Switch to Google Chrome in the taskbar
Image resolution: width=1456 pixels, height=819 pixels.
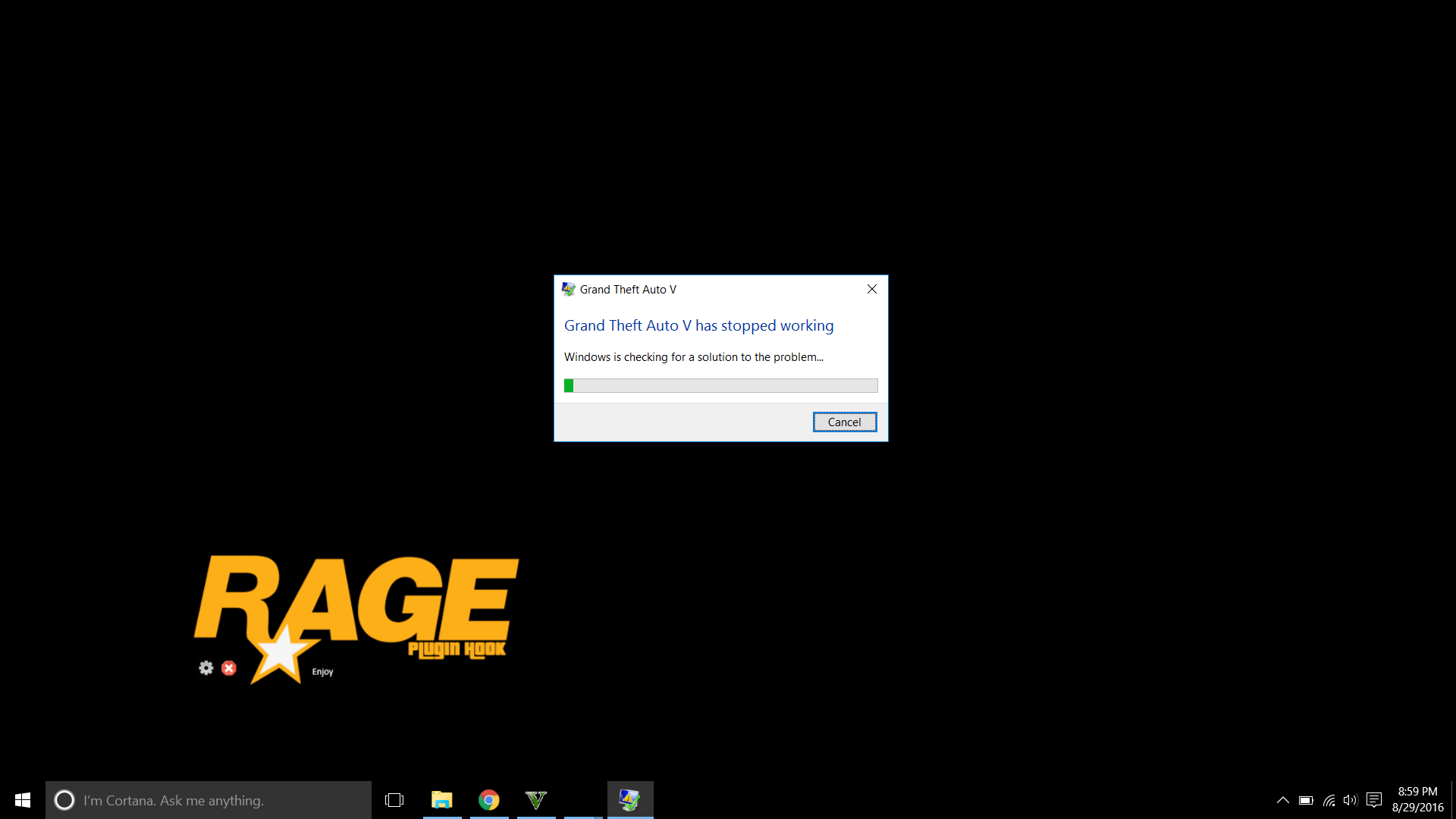click(489, 800)
